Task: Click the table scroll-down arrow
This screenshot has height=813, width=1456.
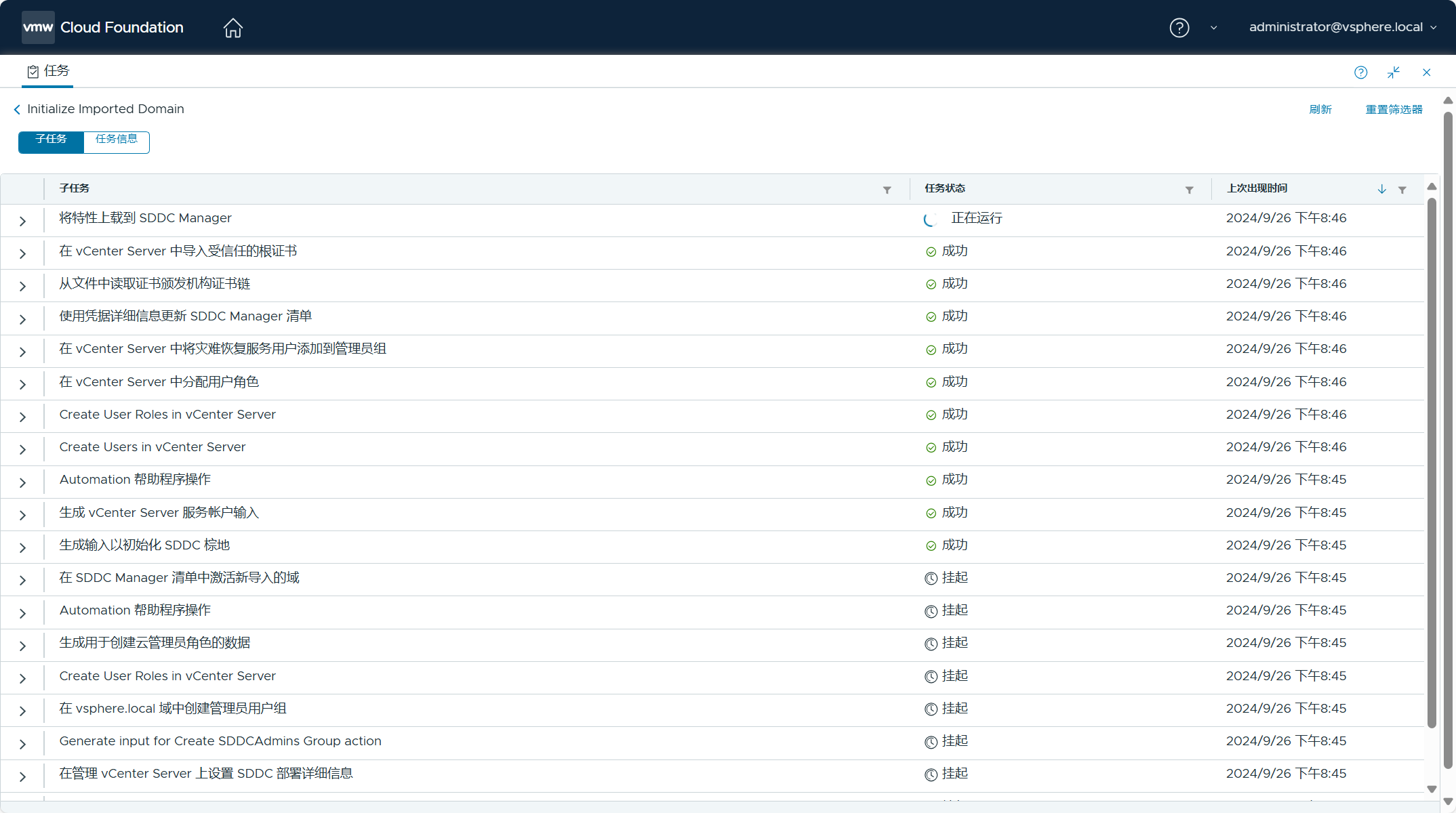Action: tap(1432, 789)
